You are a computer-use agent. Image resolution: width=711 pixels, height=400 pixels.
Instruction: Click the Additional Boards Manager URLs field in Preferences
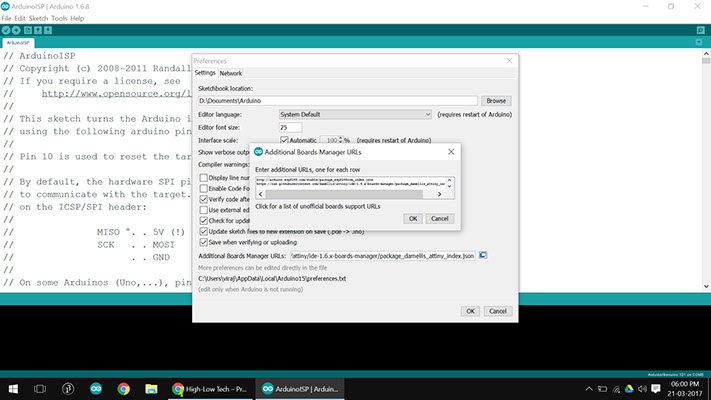click(383, 256)
